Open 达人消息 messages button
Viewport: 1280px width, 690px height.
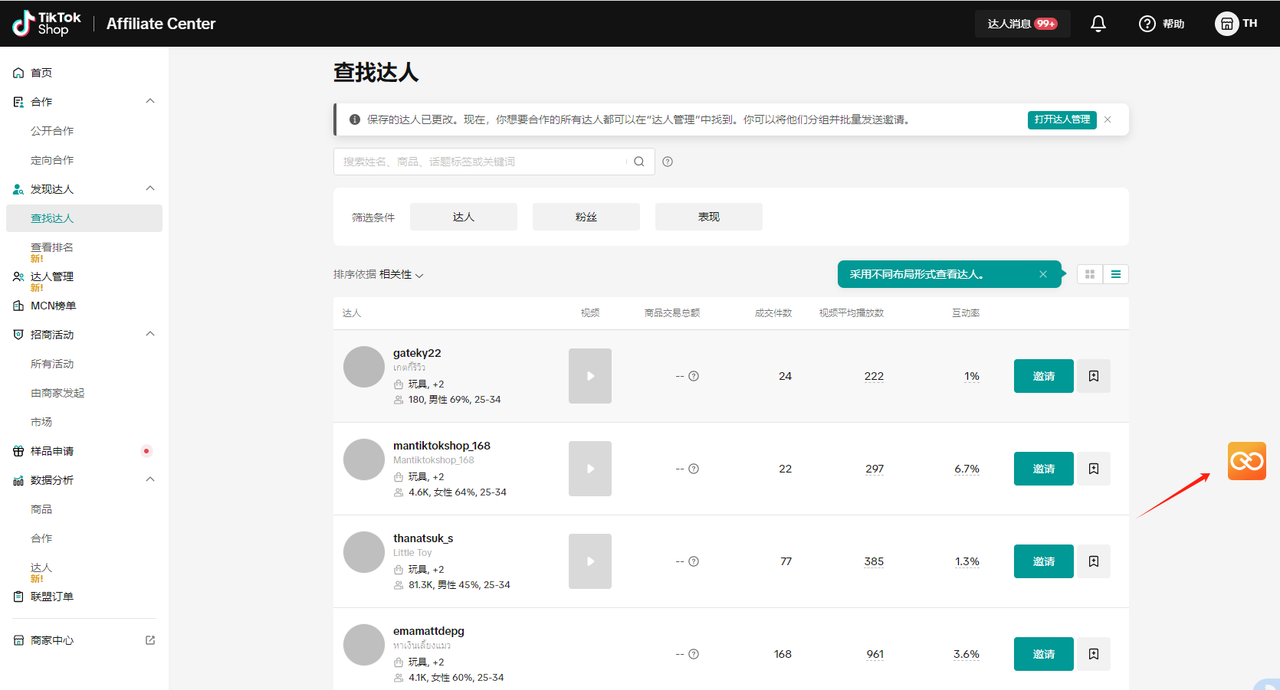(x=1022, y=24)
